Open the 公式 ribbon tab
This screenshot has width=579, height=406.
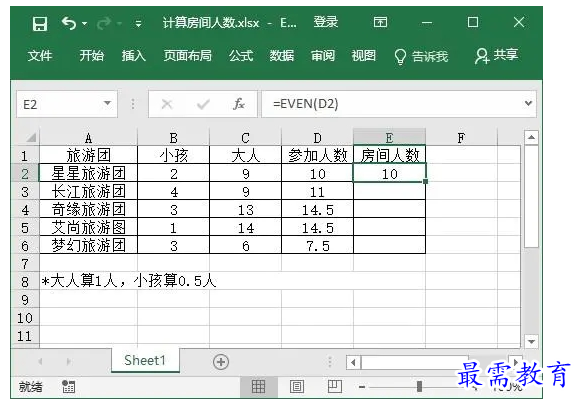[x=241, y=56]
